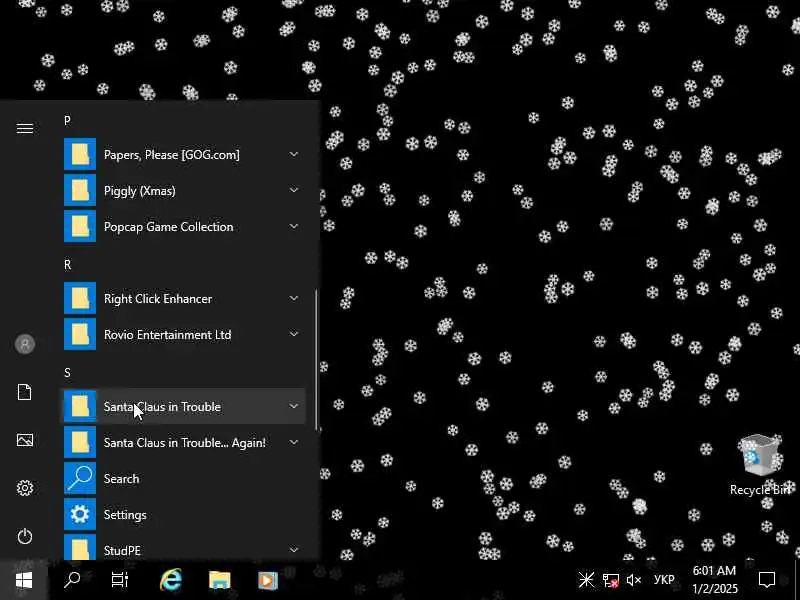Image resolution: width=800 pixels, height=600 pixels.
Task: Open the Rovio Entertainment Ltd entry
Action: 183,334
